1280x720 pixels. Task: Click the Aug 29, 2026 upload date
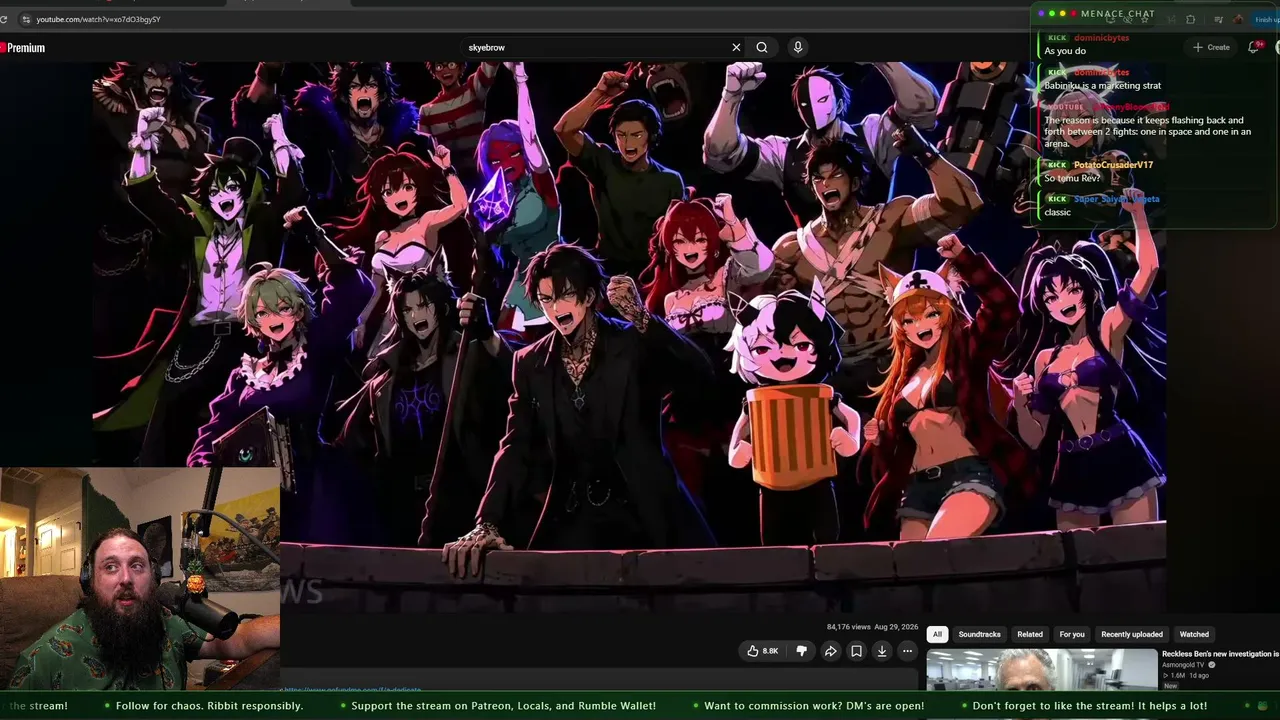(896, 627)
